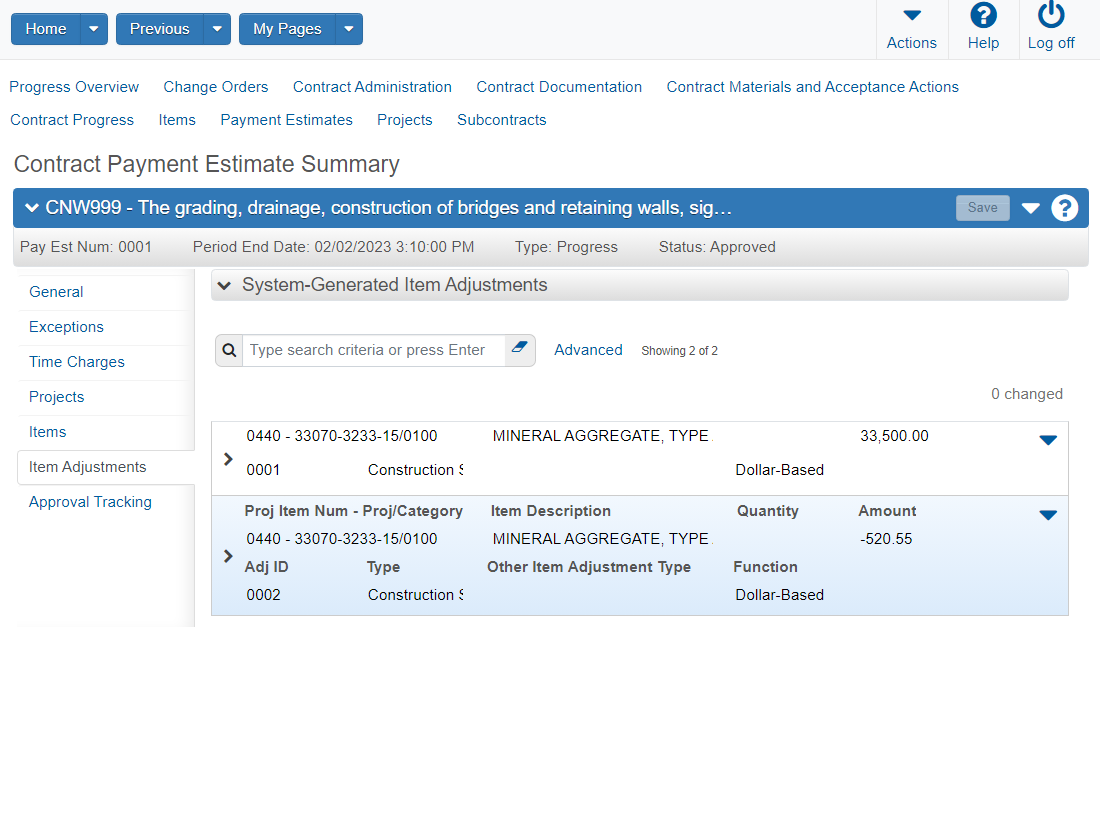Open the Contract Progress menu
The width and height of the screenshot is (1100, 826).
tap(72, 120)
